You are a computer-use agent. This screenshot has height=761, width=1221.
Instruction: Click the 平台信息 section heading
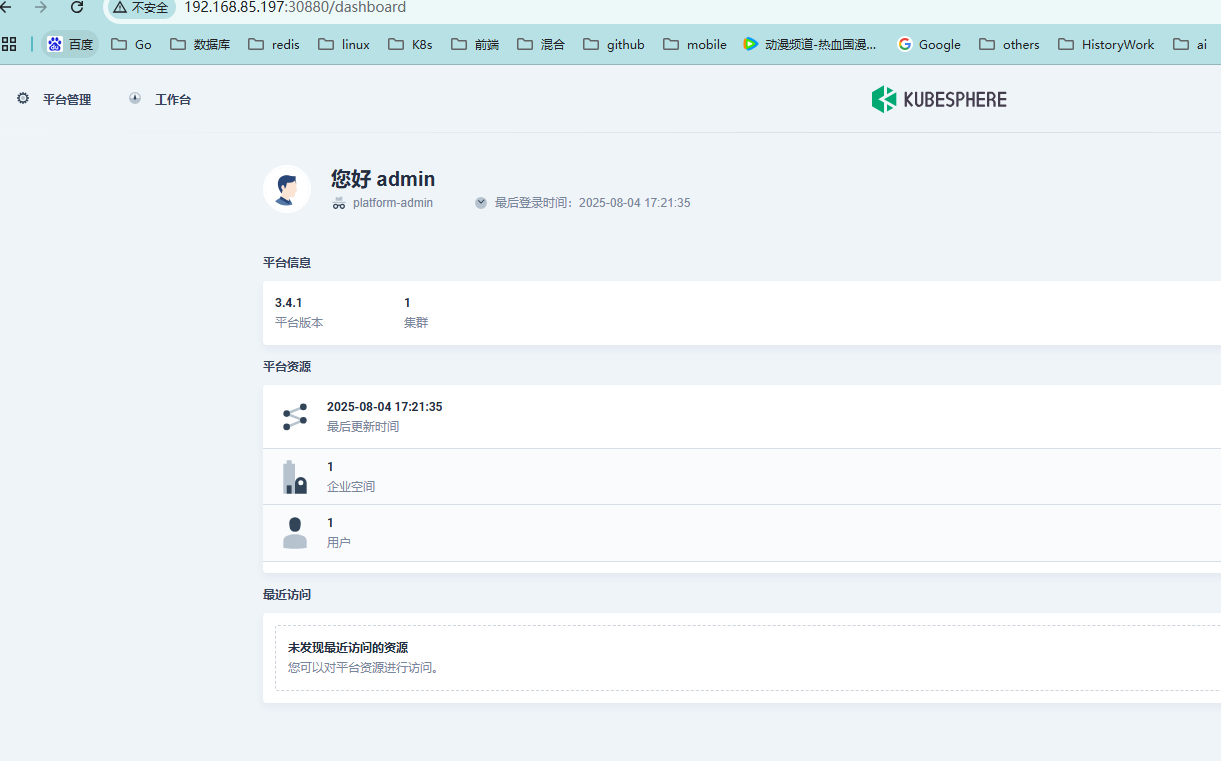[287, 263]
